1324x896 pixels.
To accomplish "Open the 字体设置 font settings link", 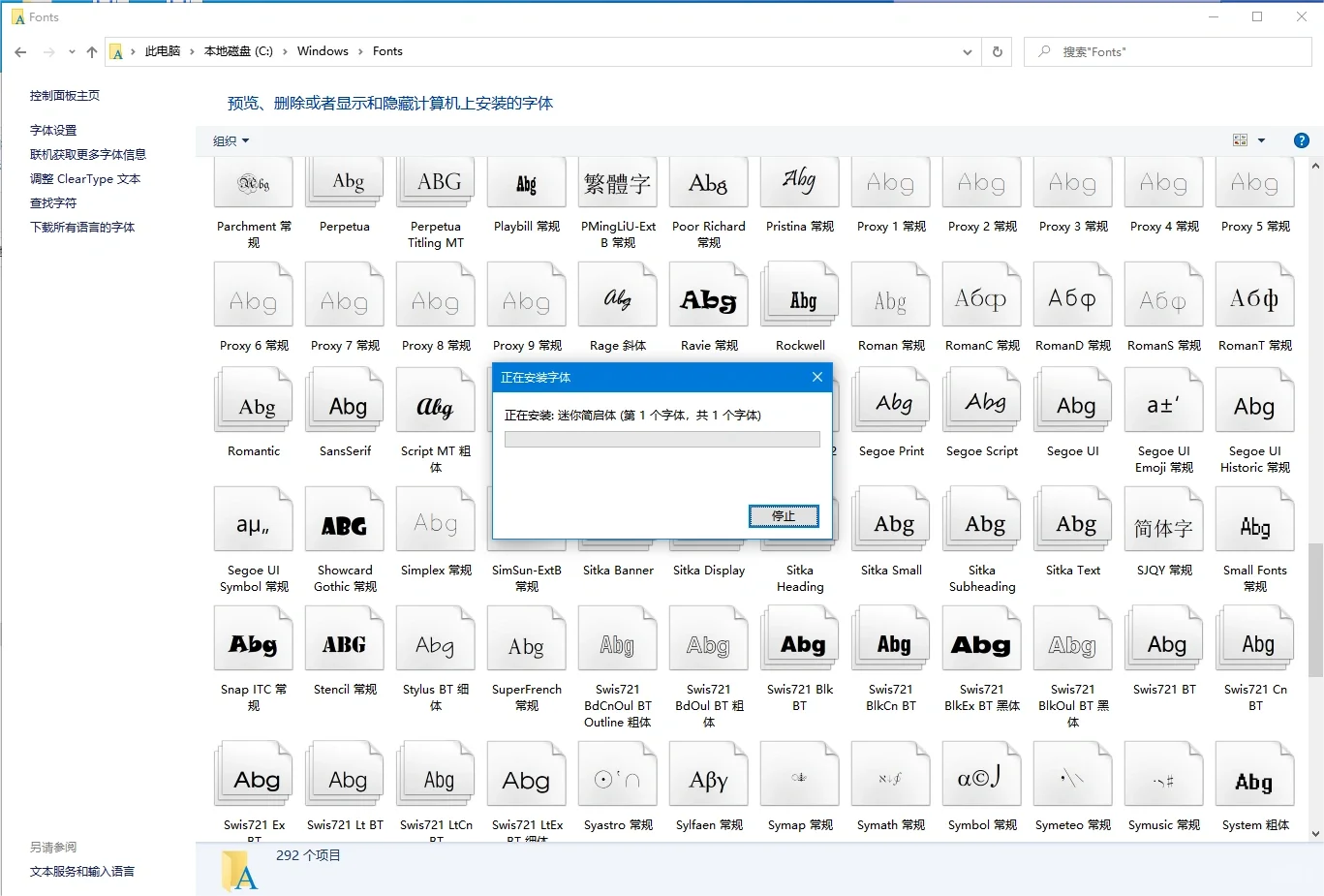I will tap(53, 130).
